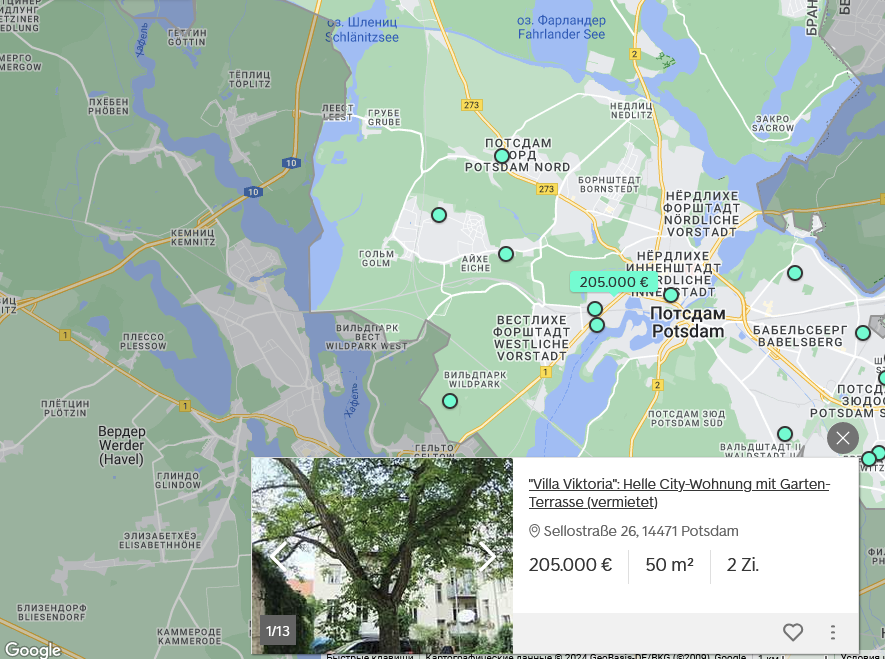Click the listing photo thumbnail
Viewport: 885px width, 659px height.
[382, 556]
